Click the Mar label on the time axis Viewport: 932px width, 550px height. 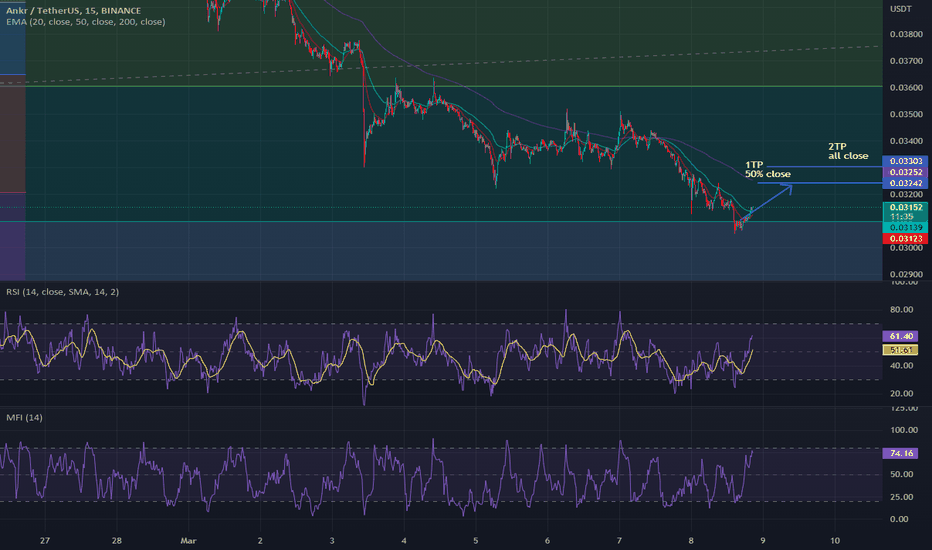tap(188, 540)
